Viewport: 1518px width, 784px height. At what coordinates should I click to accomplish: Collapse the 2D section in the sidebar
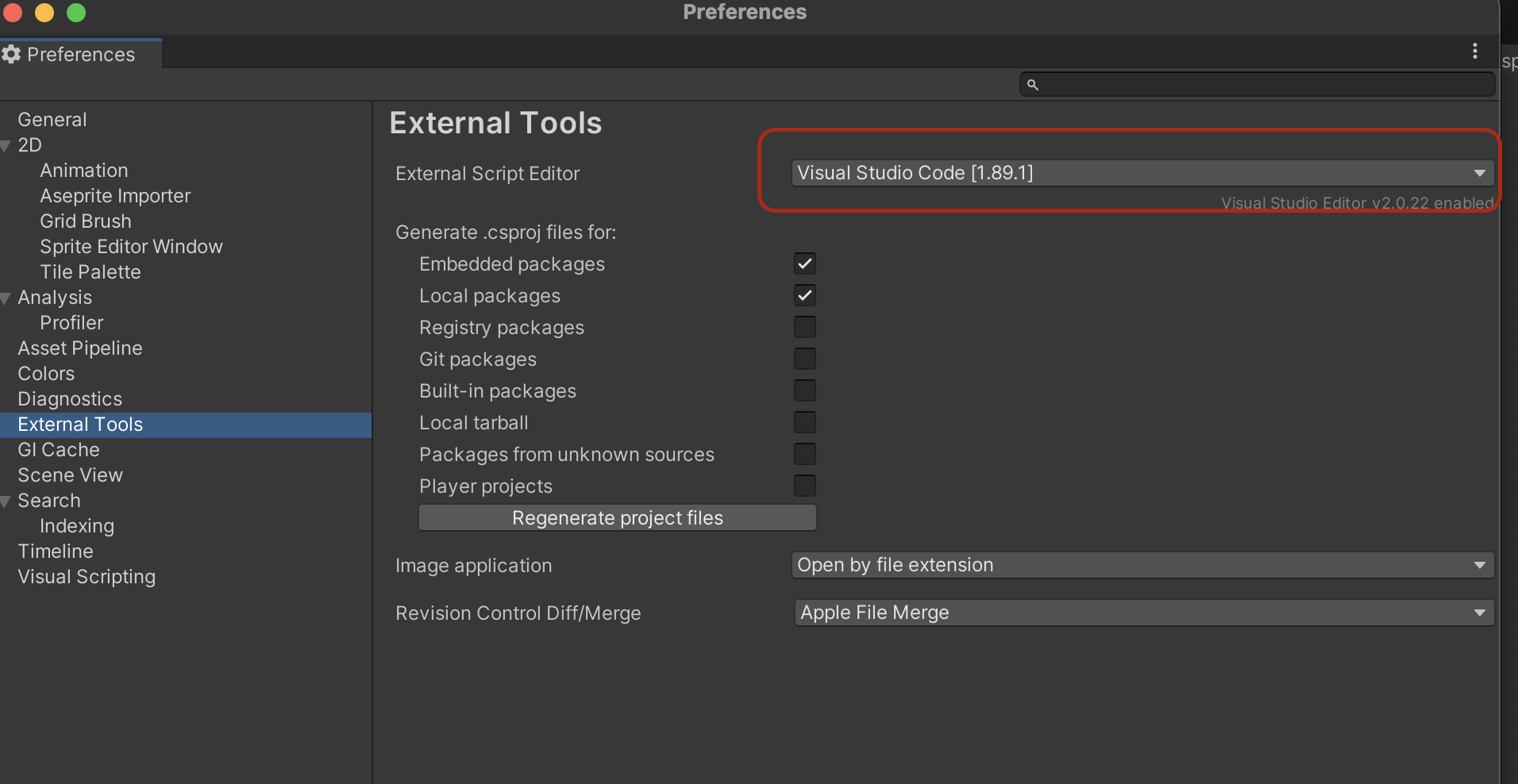click(6, 146)
